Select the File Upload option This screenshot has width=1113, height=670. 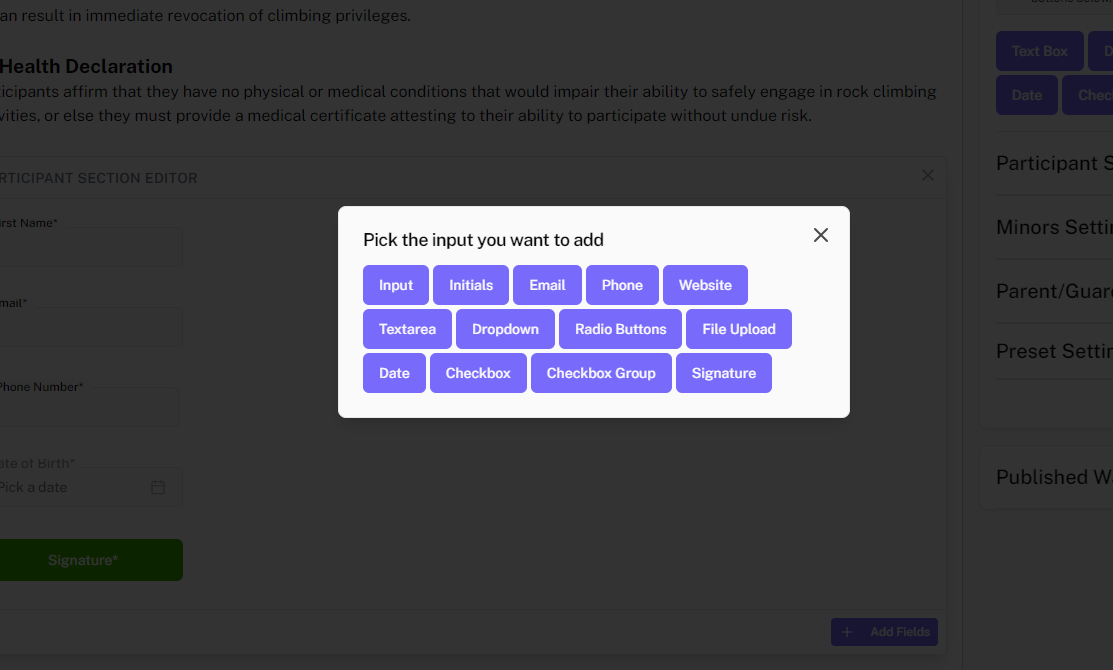tap(739, 329)
